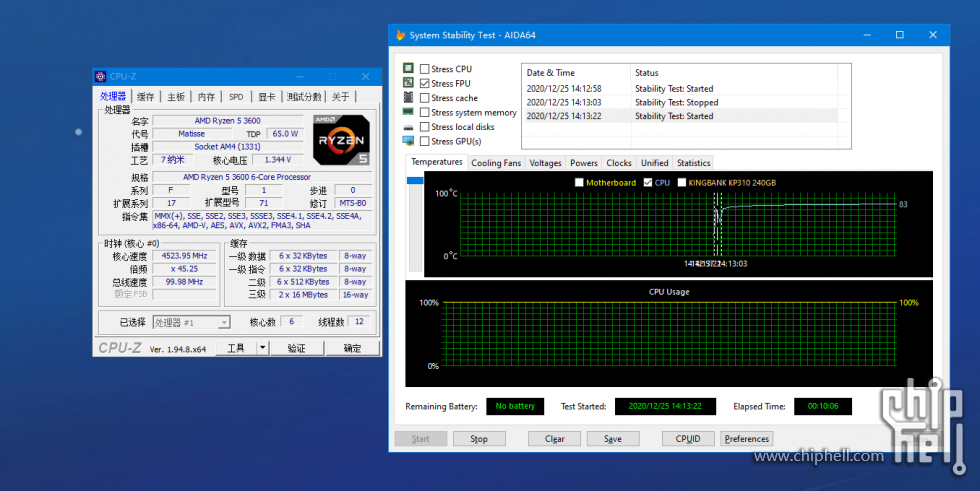Click the 工具 button in CPU-Z

coord(236,348)
